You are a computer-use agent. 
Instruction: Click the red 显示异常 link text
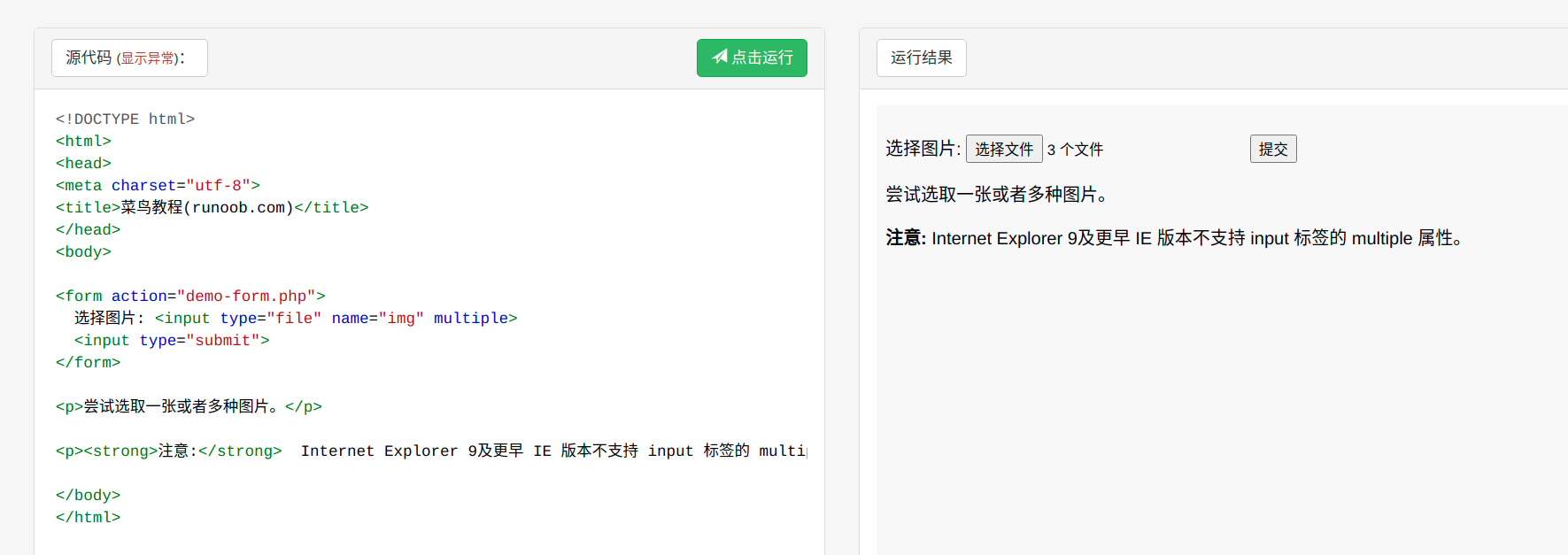coord(148,58)
